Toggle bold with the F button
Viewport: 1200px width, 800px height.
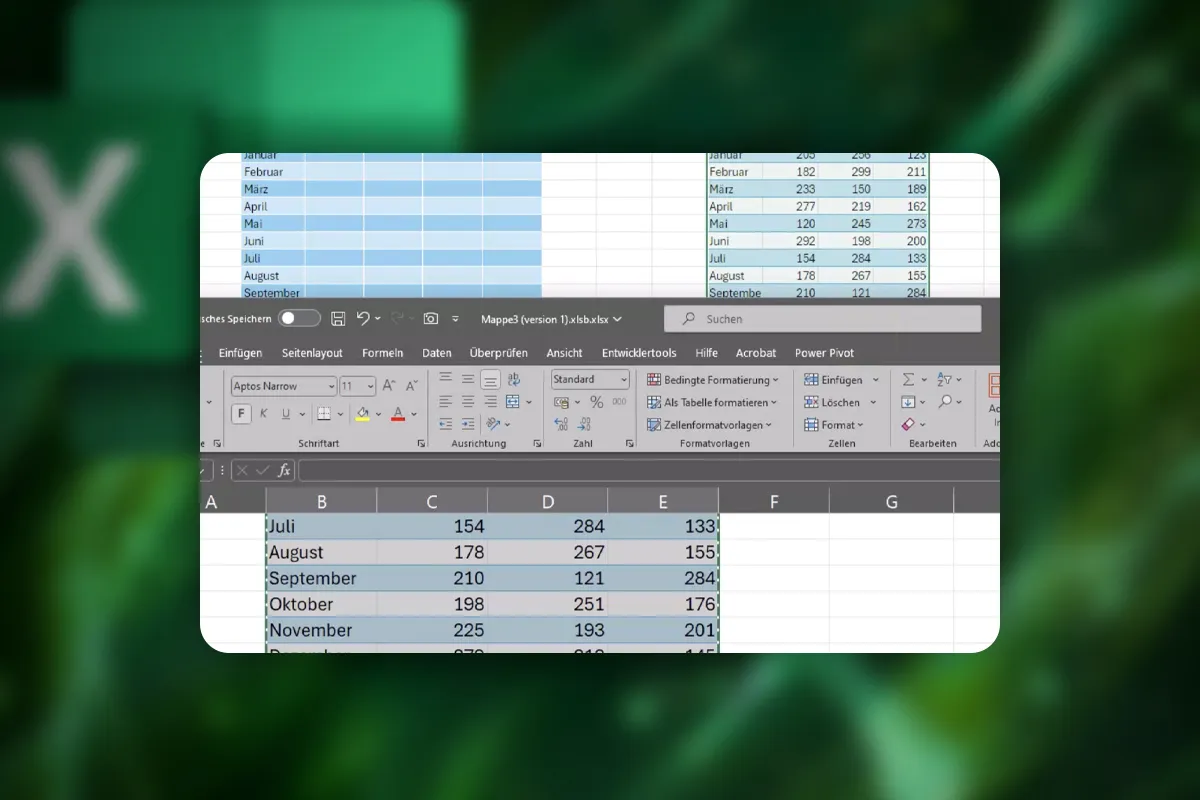241,414
